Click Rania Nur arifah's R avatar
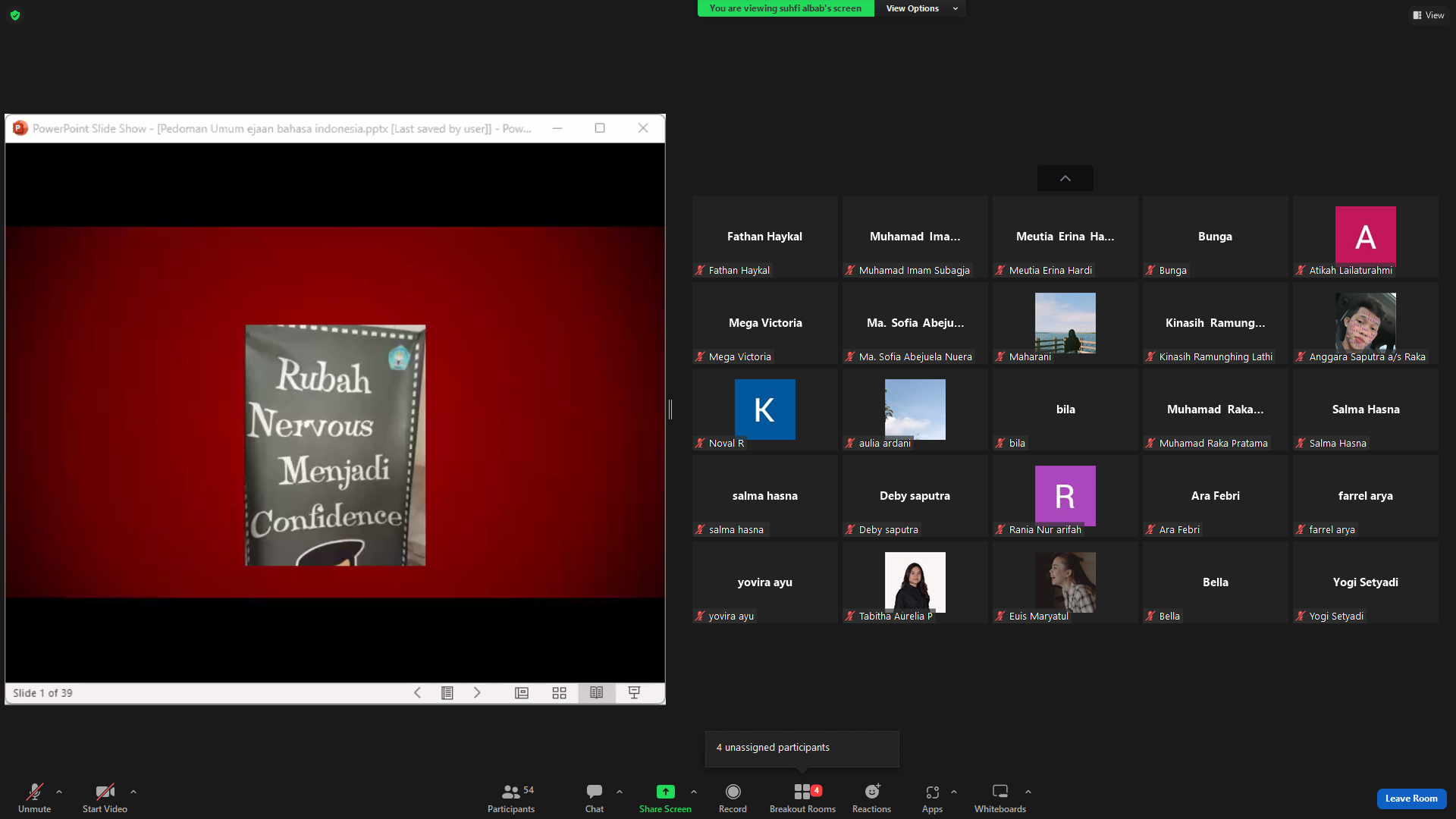The height and width of the screenshot is (819, 1456). (1065, 496)
